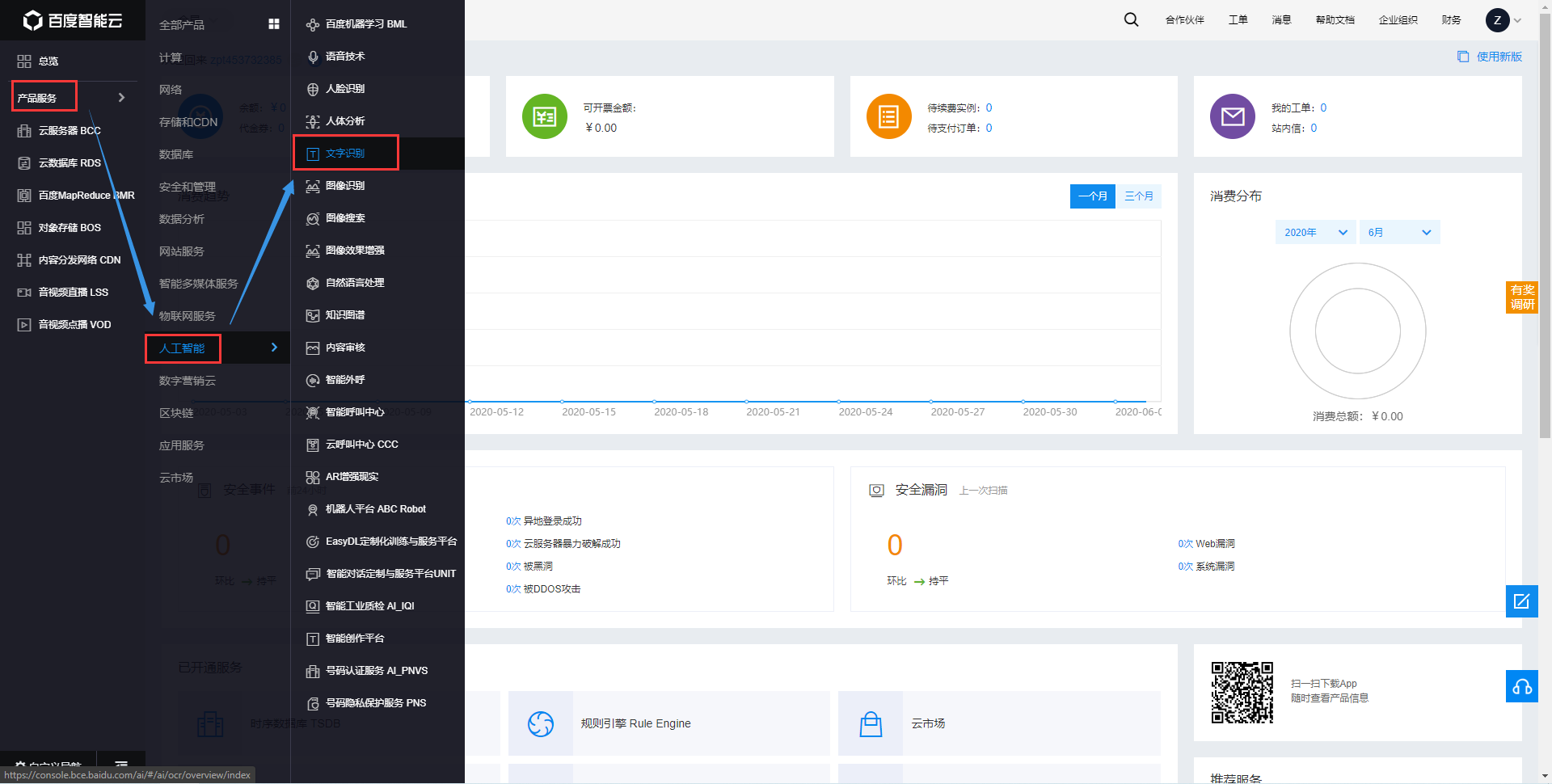Open 云呼叫中心 CCC entry
This screenshot has height=784, width=1552.
tap(361, 445)
